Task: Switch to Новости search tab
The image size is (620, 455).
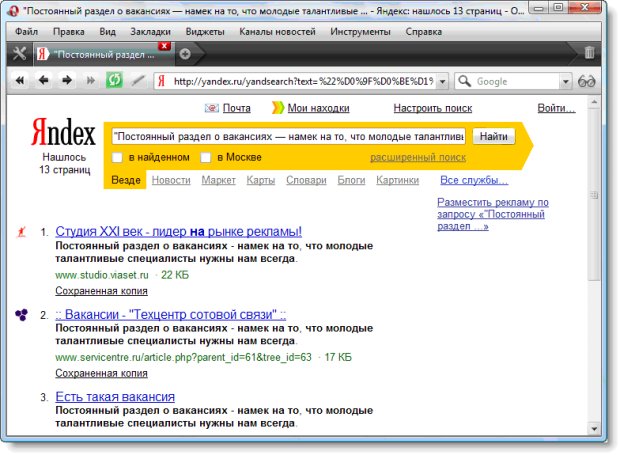Action: pos(171,180)
